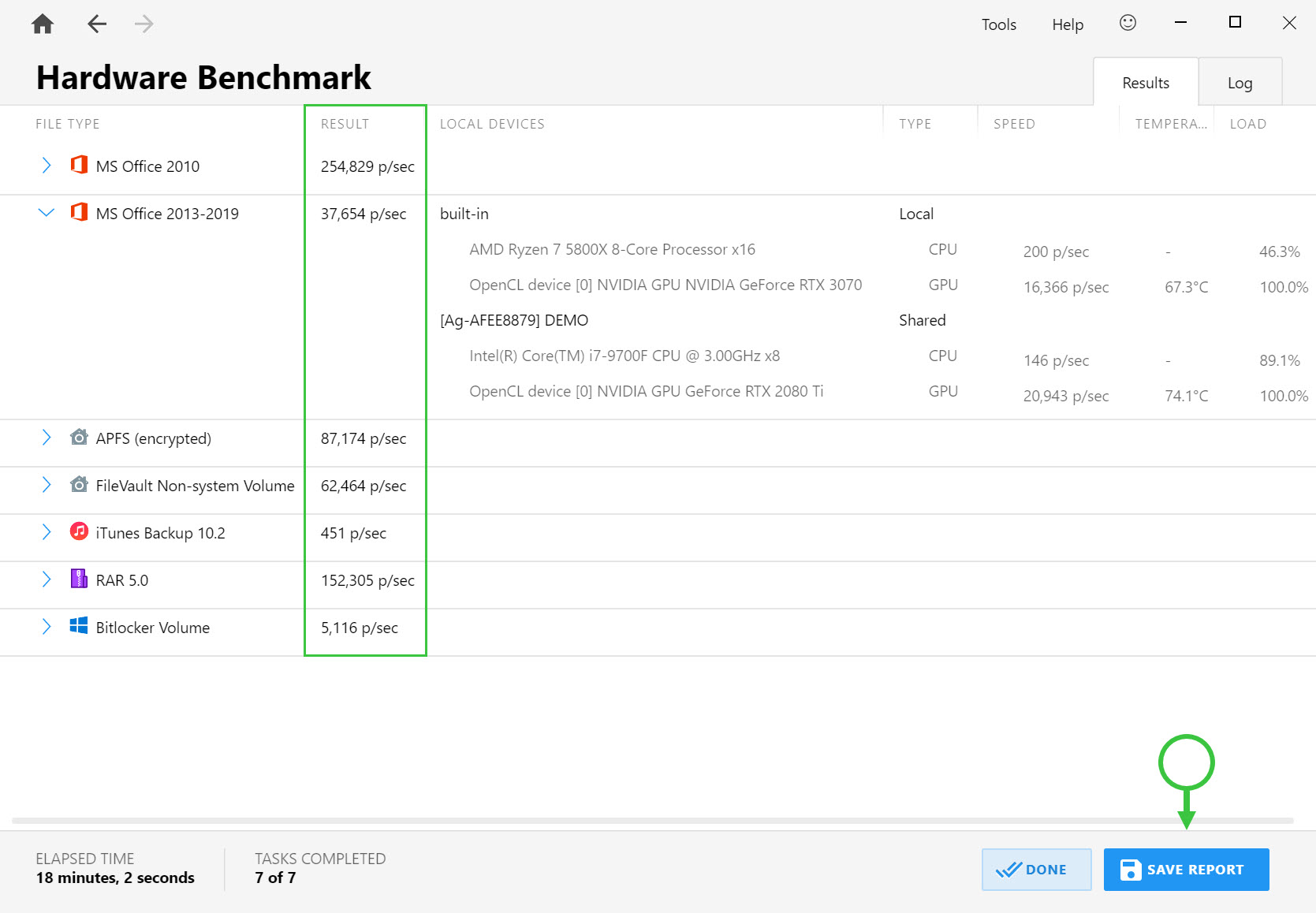Switch to the Log tab
Image resolution: width=1316 pixels, height=913 pixels.
(1240, 81)
